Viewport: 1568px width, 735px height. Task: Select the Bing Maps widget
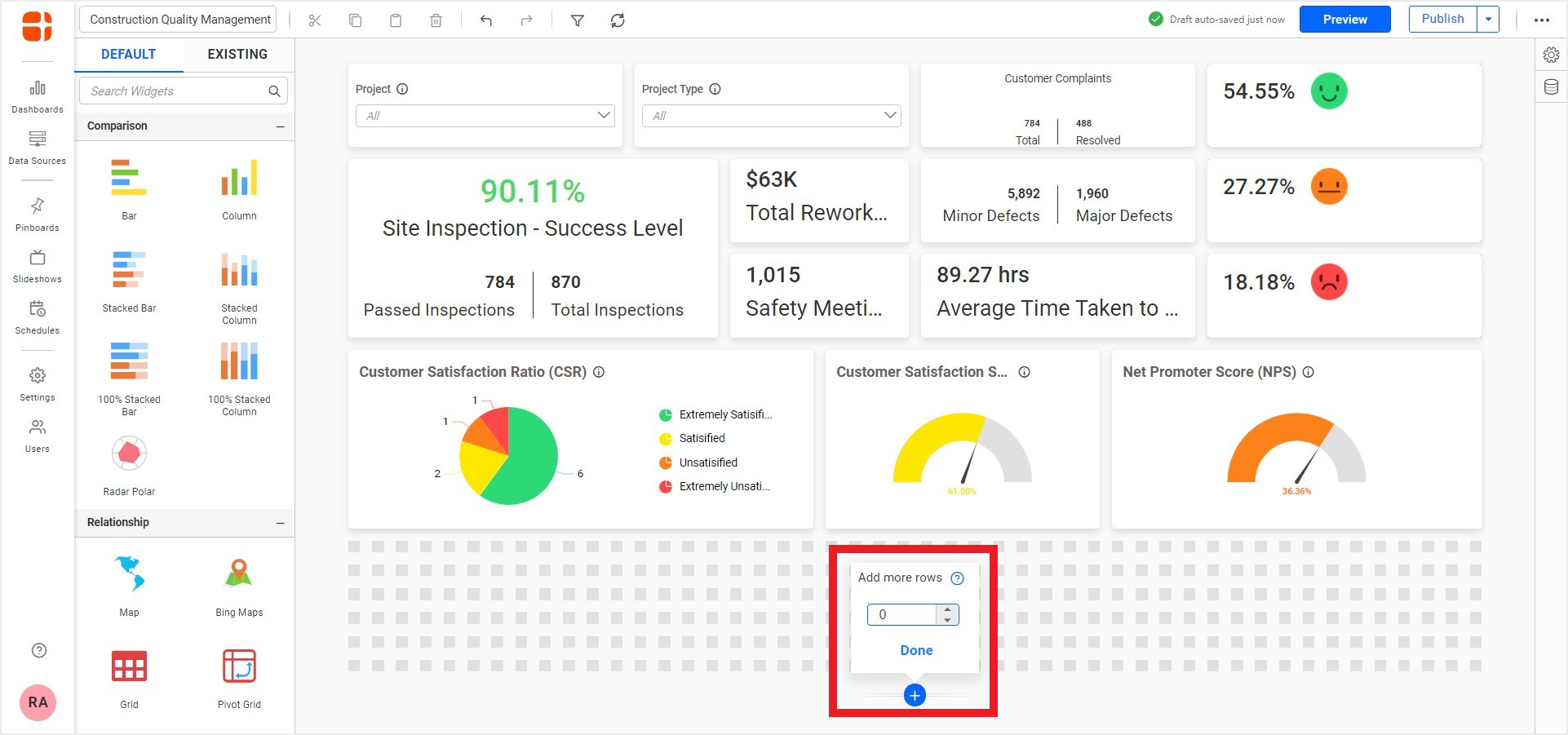pos(238,581)
